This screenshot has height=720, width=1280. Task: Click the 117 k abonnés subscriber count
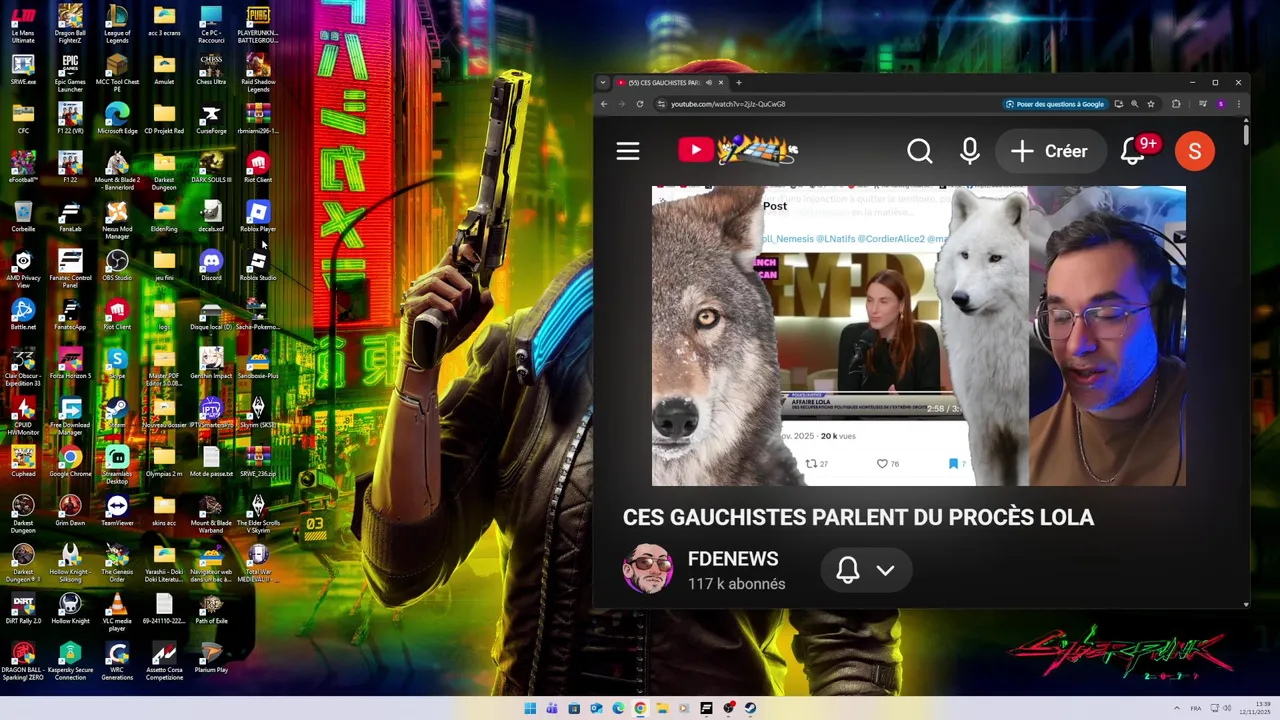(x=737, y=584)
